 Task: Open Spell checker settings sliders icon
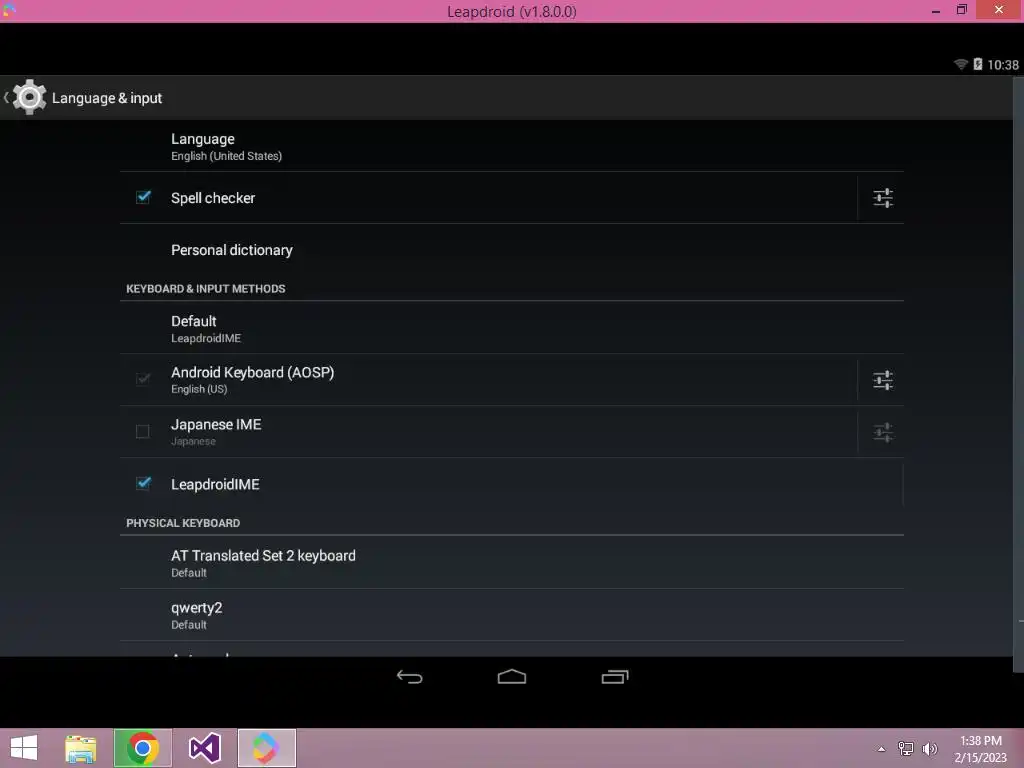pos(882,198)
